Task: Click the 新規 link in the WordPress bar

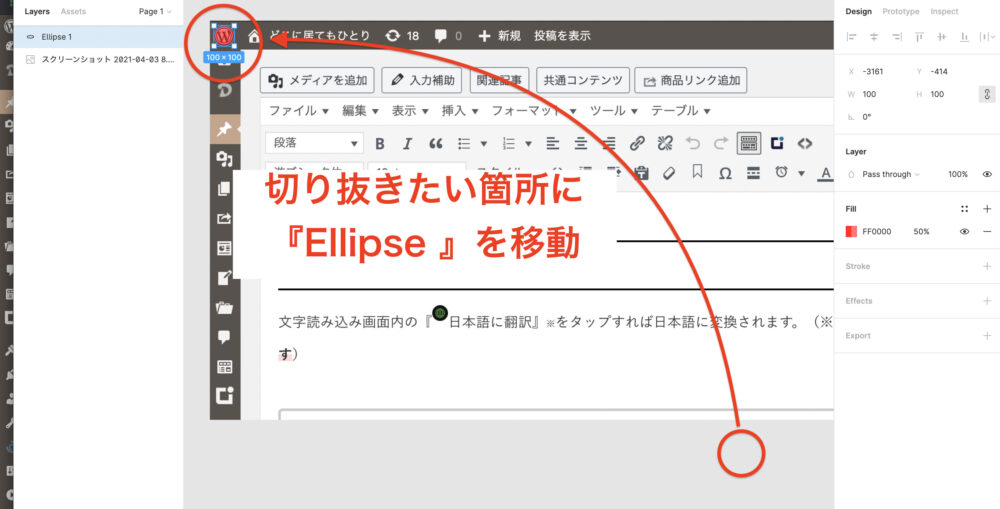Action: click(x=499, y=36)
